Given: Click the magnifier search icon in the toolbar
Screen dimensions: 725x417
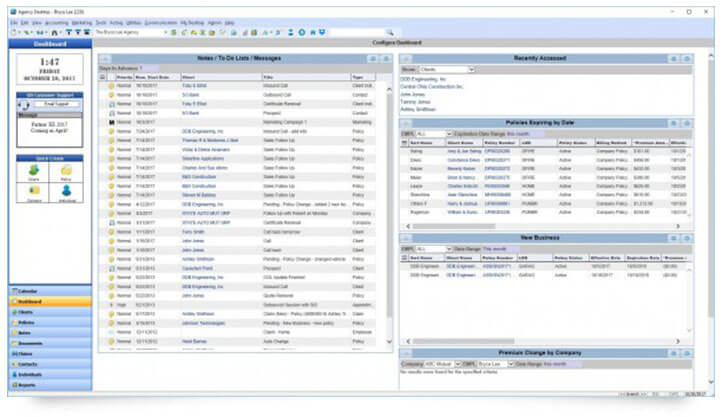Looking at the screenshot, I should (390, 32).
